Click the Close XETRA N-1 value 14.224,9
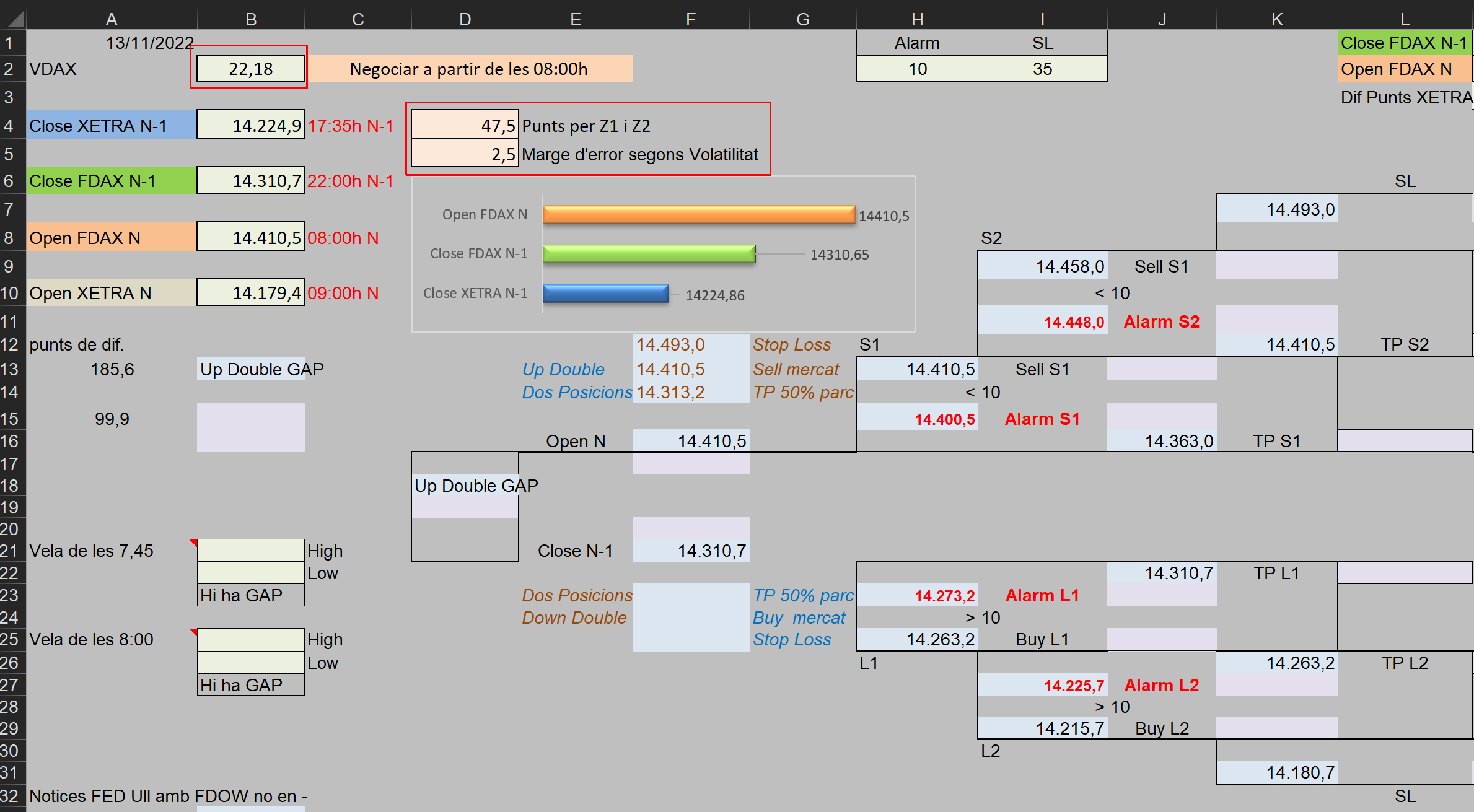The width and height of the screenshot is (1474, 812). (x=250, y=126)
